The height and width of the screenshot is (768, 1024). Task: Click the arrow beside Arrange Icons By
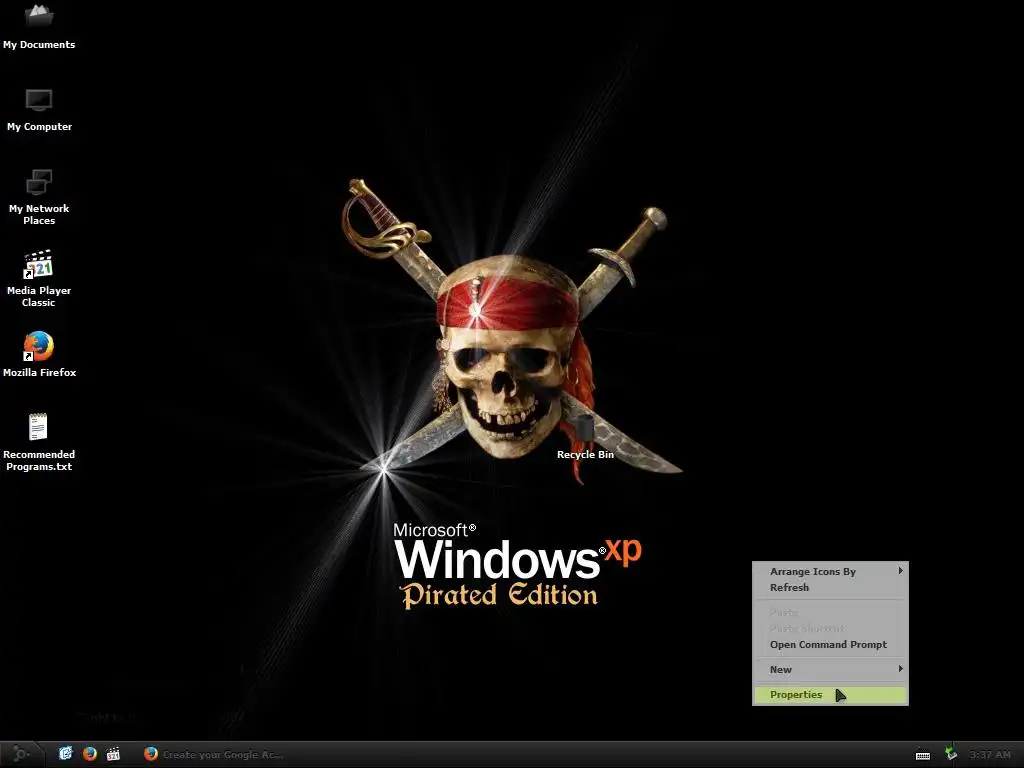[x=900, y=571]
